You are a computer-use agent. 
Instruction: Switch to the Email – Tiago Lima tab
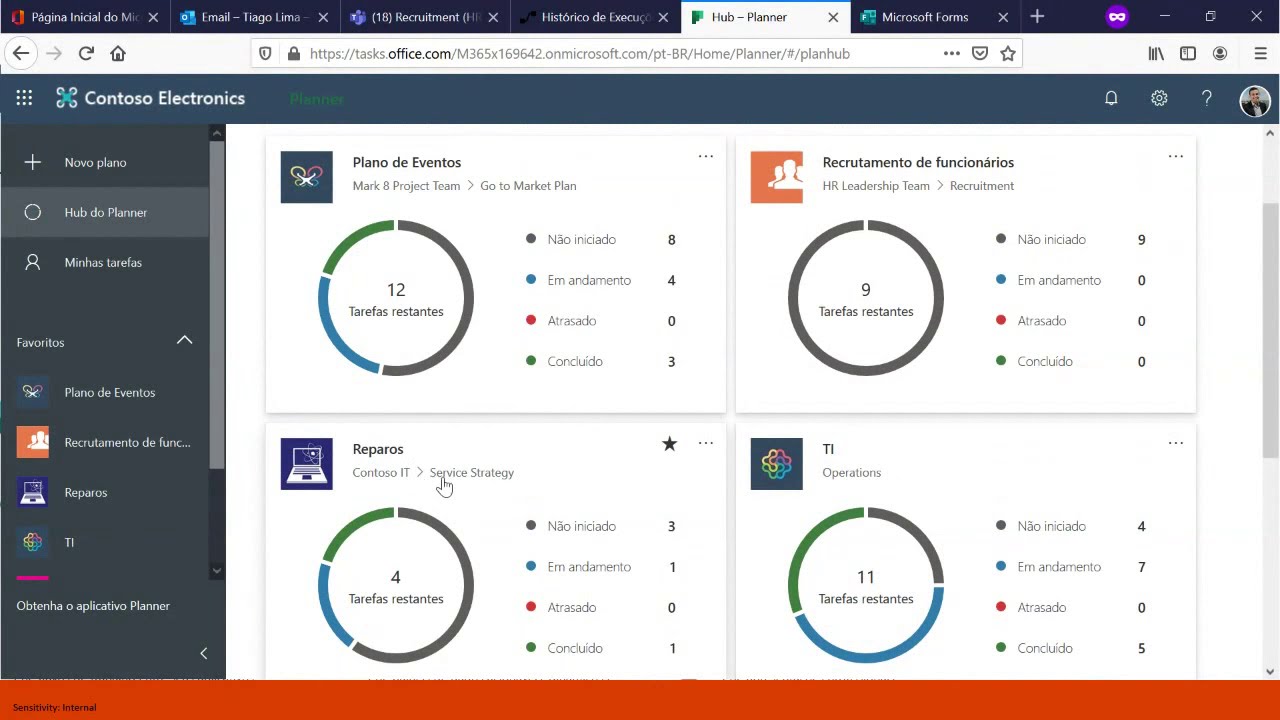pos(256,17)
